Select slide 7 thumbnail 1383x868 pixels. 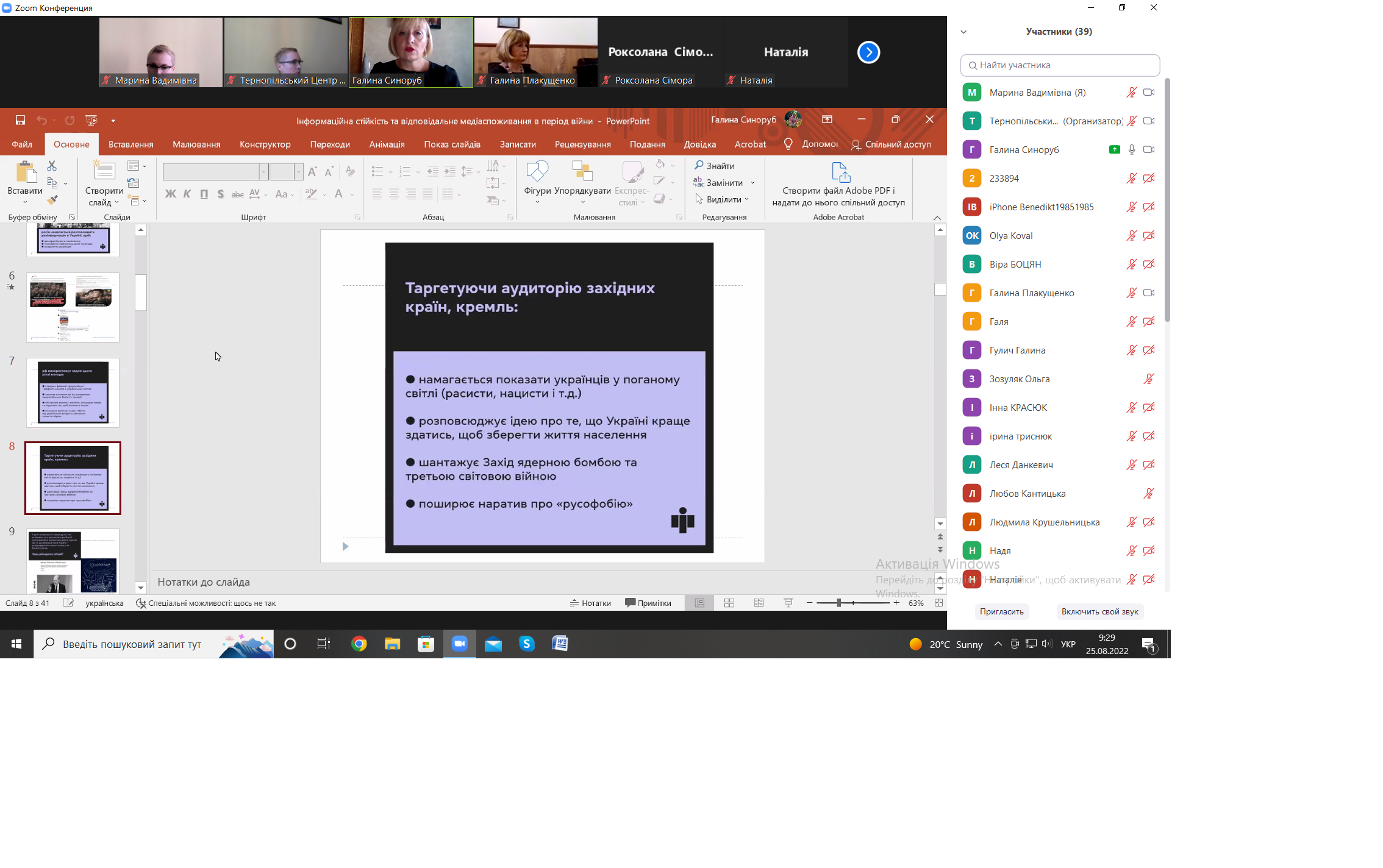[73, 393]
